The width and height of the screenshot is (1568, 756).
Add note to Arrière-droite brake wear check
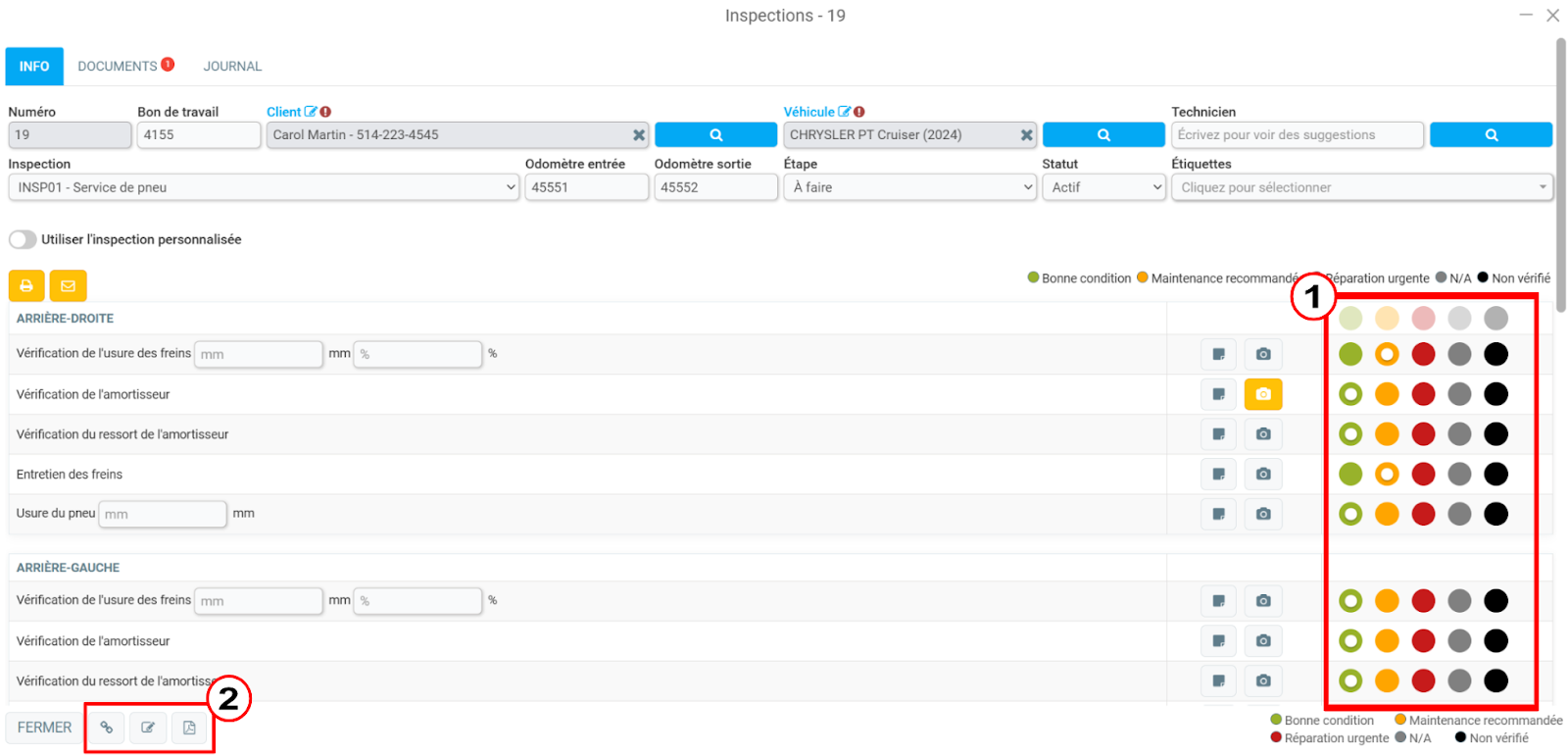point(1218,354)
